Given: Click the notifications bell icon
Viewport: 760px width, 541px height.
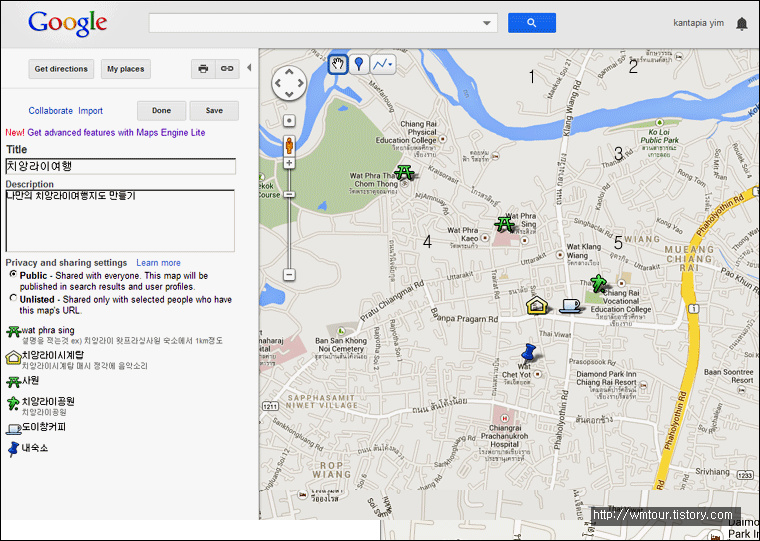Looking at the screenshot, I should (x=742, y=23).
